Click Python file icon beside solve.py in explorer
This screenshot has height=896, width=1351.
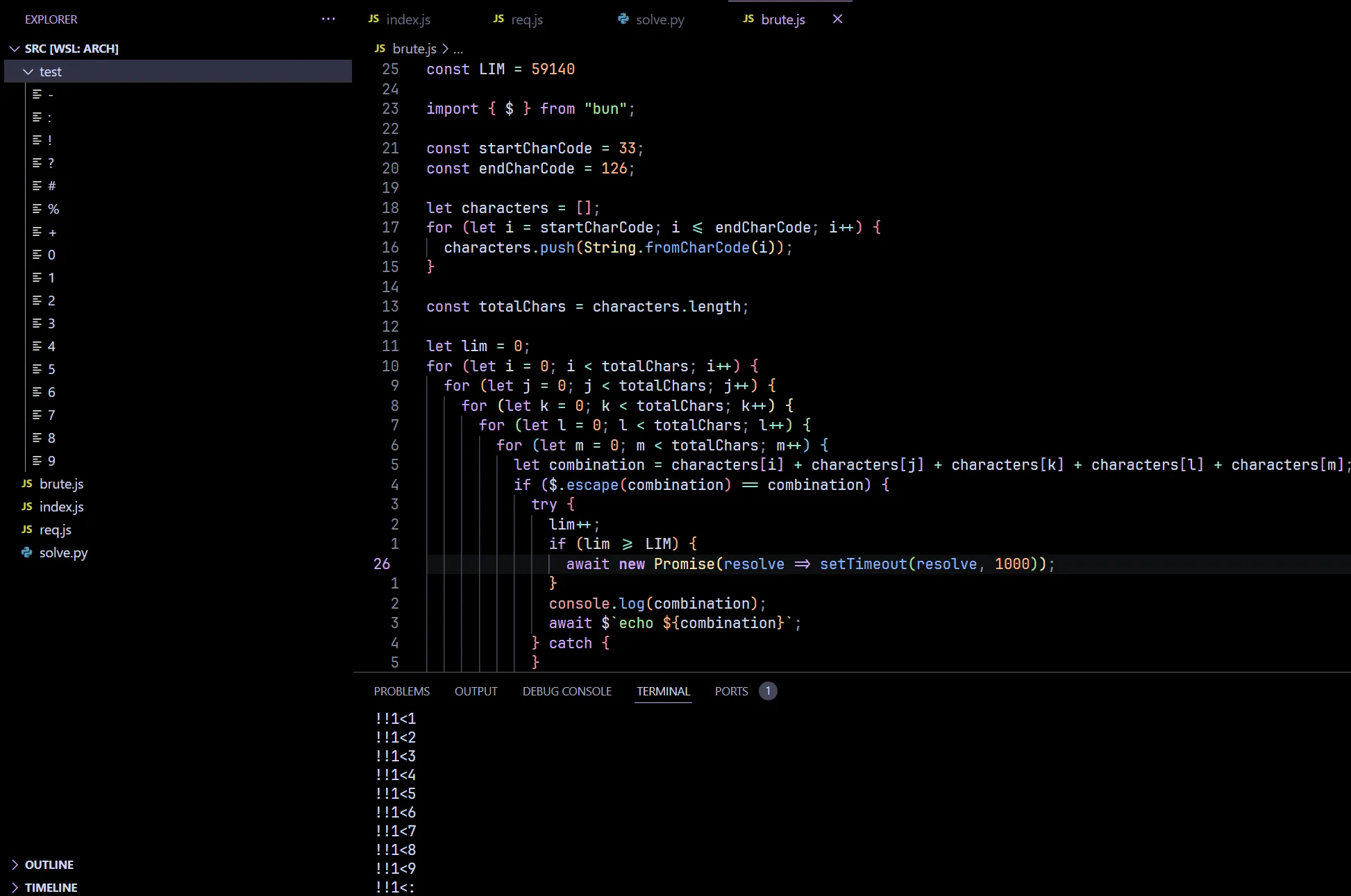(x=27, y=552)
